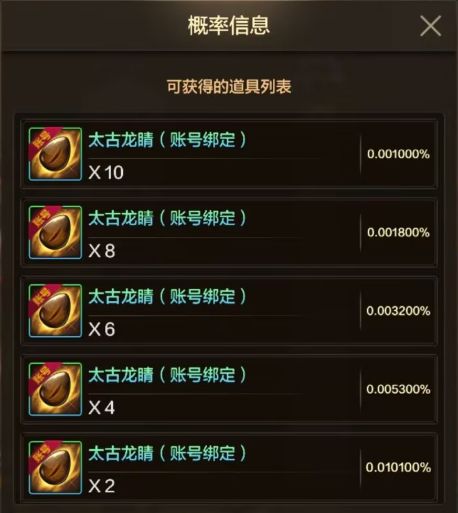
Task: Click the 0.005300% probability value
Action: click(x=398, y=389)
